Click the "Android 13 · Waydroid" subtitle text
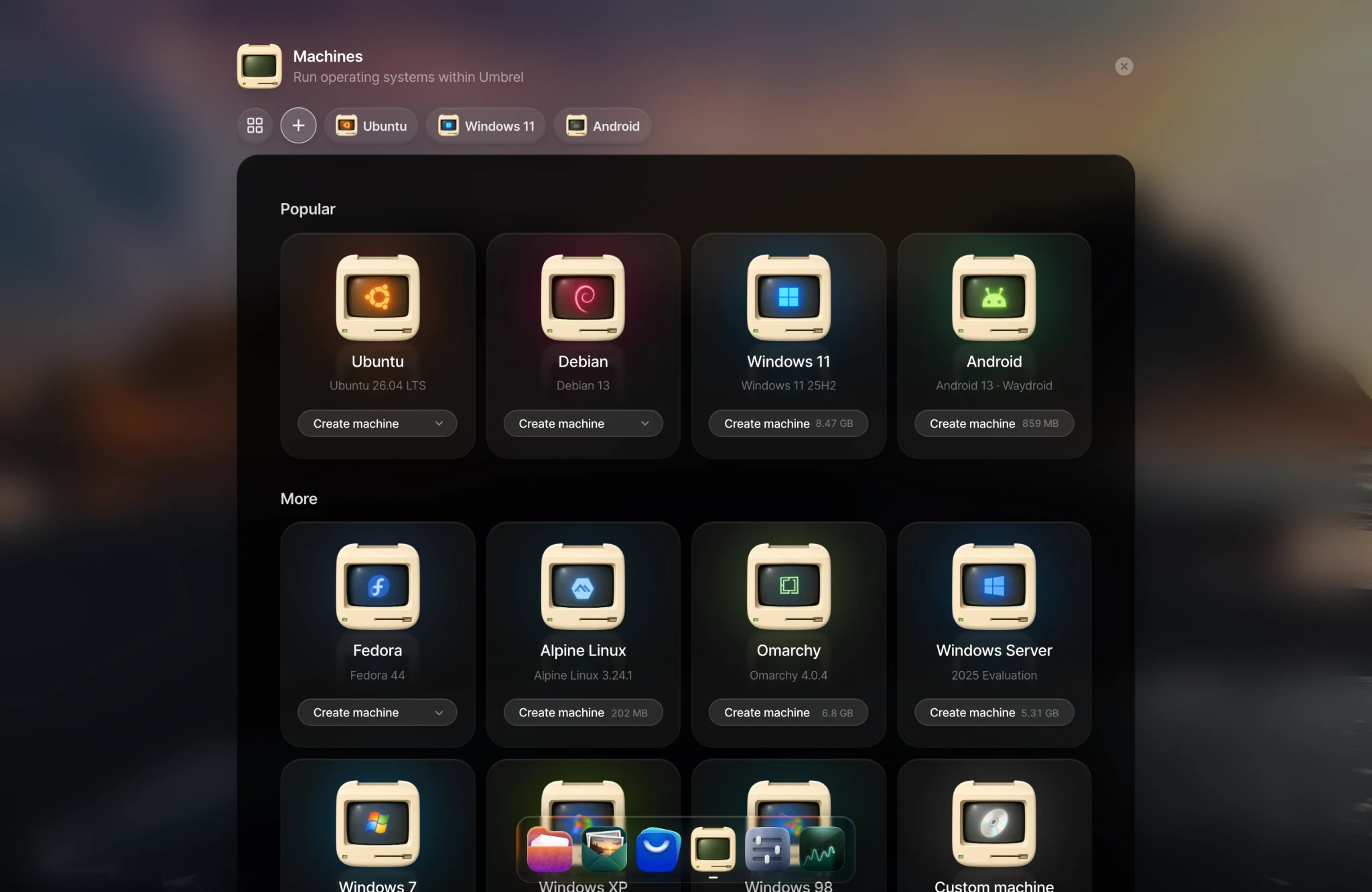Image resolution: width=1372 pixels, height=892 pixels. tap(994, 385)
